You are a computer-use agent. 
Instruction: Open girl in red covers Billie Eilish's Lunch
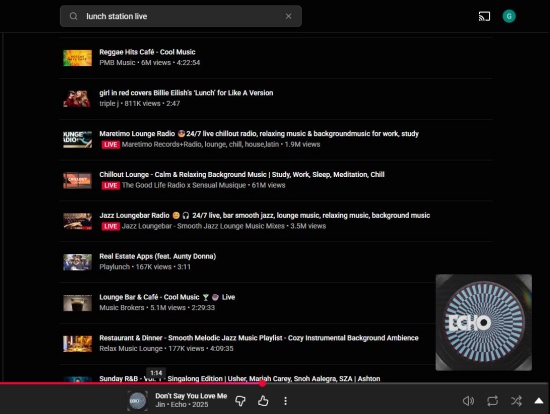[186, 93]
